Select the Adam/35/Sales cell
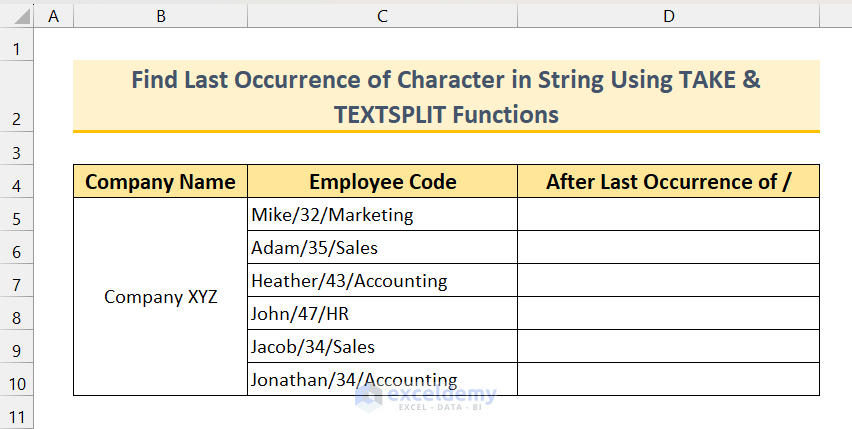The image size is (852, 429). click(x=382, y=248)
